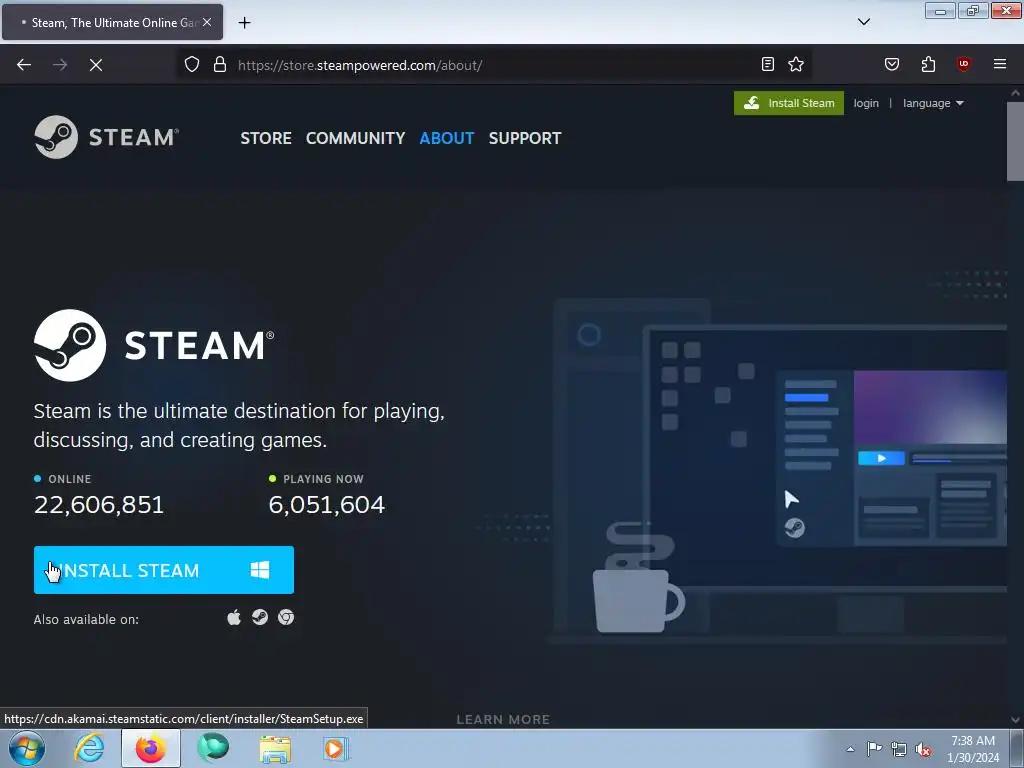Select the ABOUT menu item
The image size is (1024, 768).
point(447,138)
